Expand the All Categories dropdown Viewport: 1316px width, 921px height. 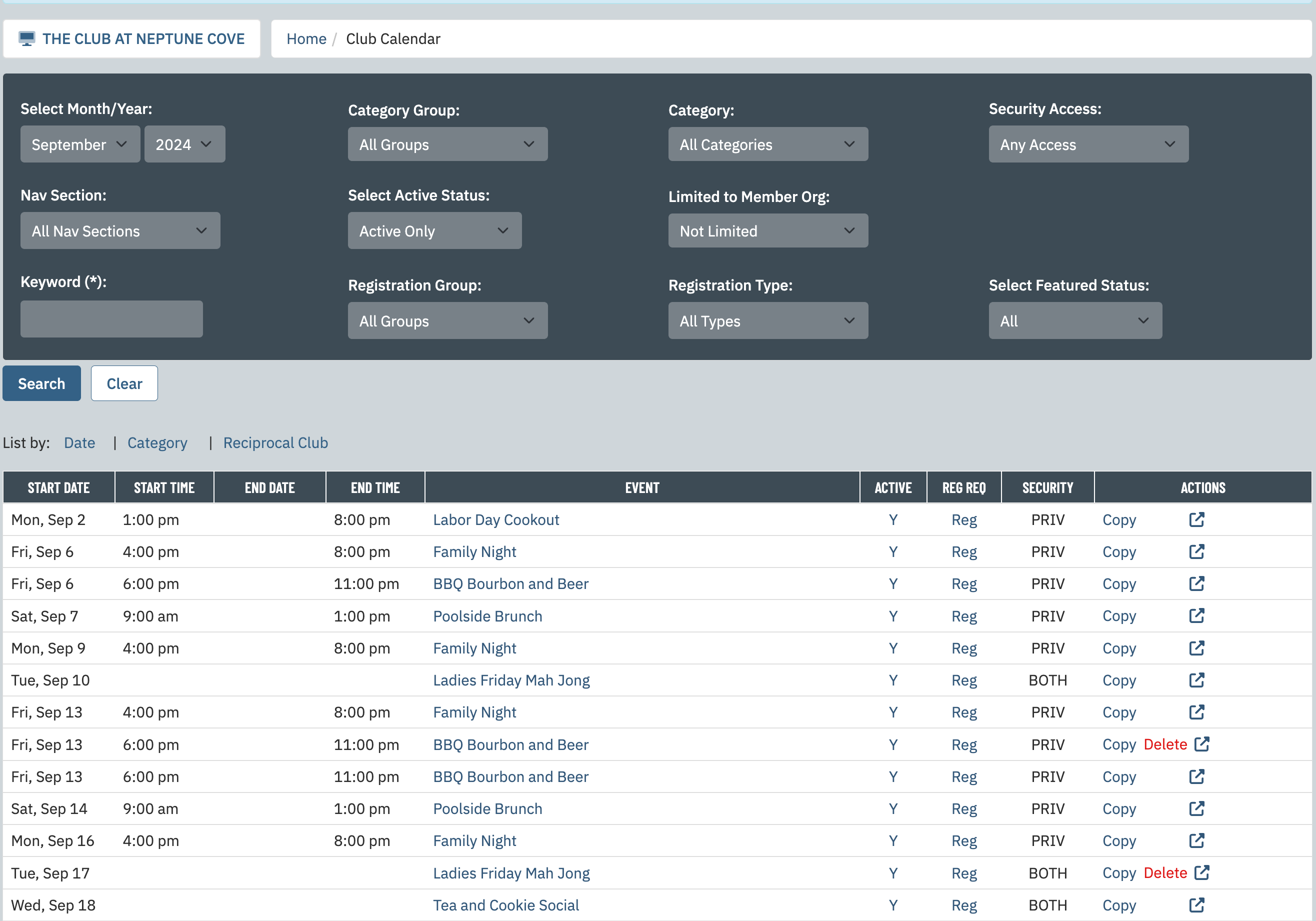point(768,144)
